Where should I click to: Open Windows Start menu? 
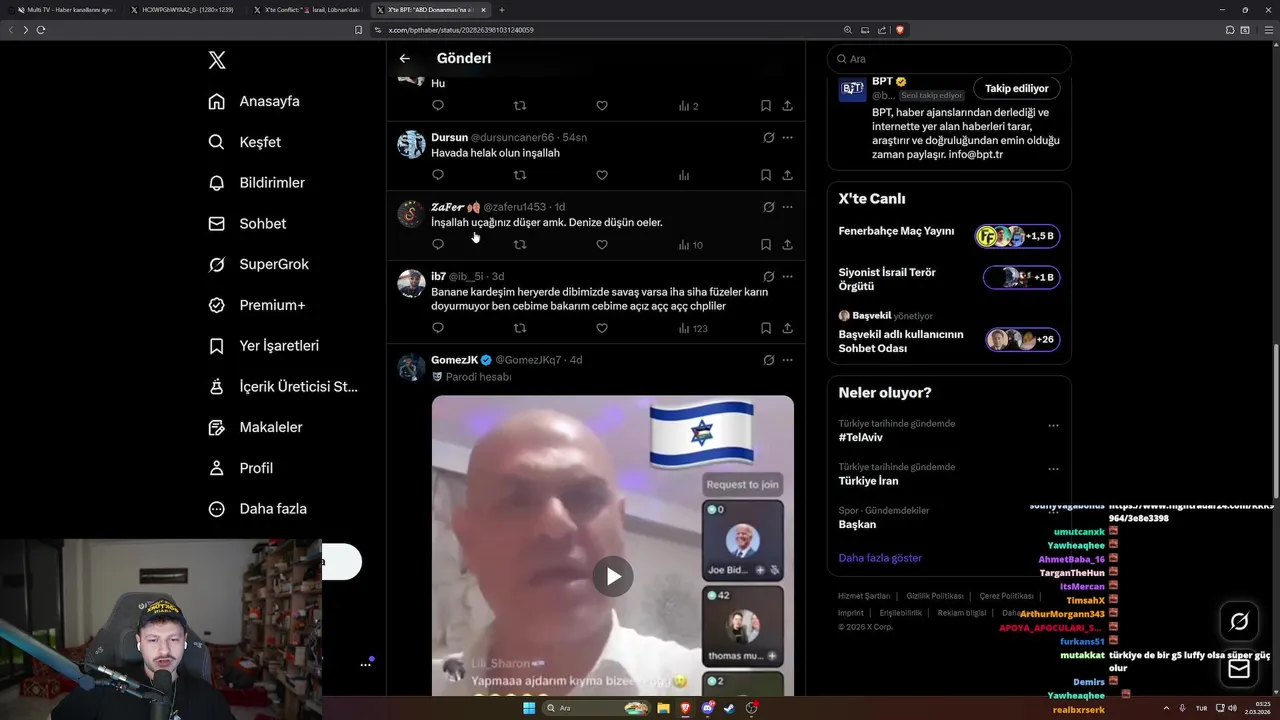click(x=529, y=708)
